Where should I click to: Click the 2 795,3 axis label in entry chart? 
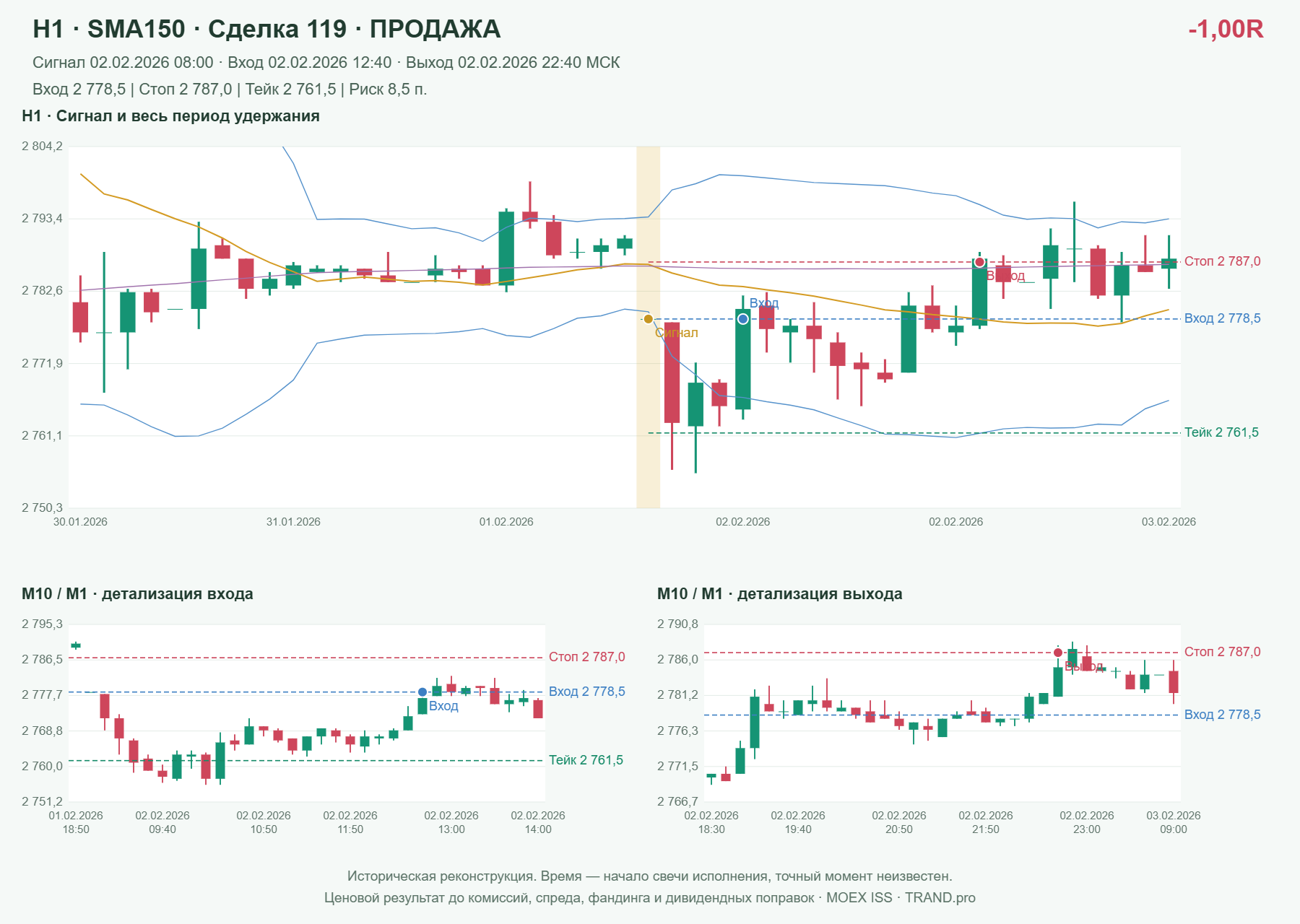click(x=42, y=624)
